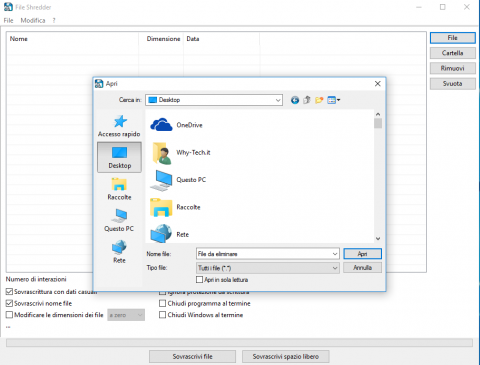Click Annulla to cancel the dialog

(362, 268)
